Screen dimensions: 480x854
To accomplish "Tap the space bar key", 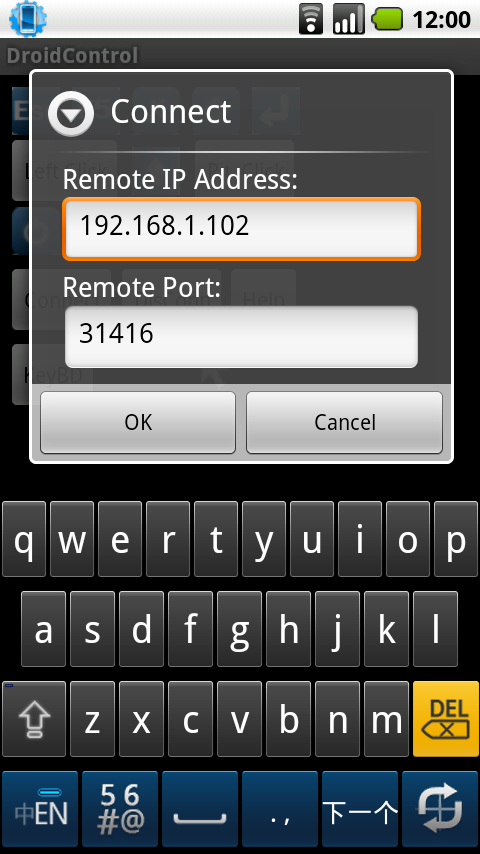I will (x=200, y=808).
